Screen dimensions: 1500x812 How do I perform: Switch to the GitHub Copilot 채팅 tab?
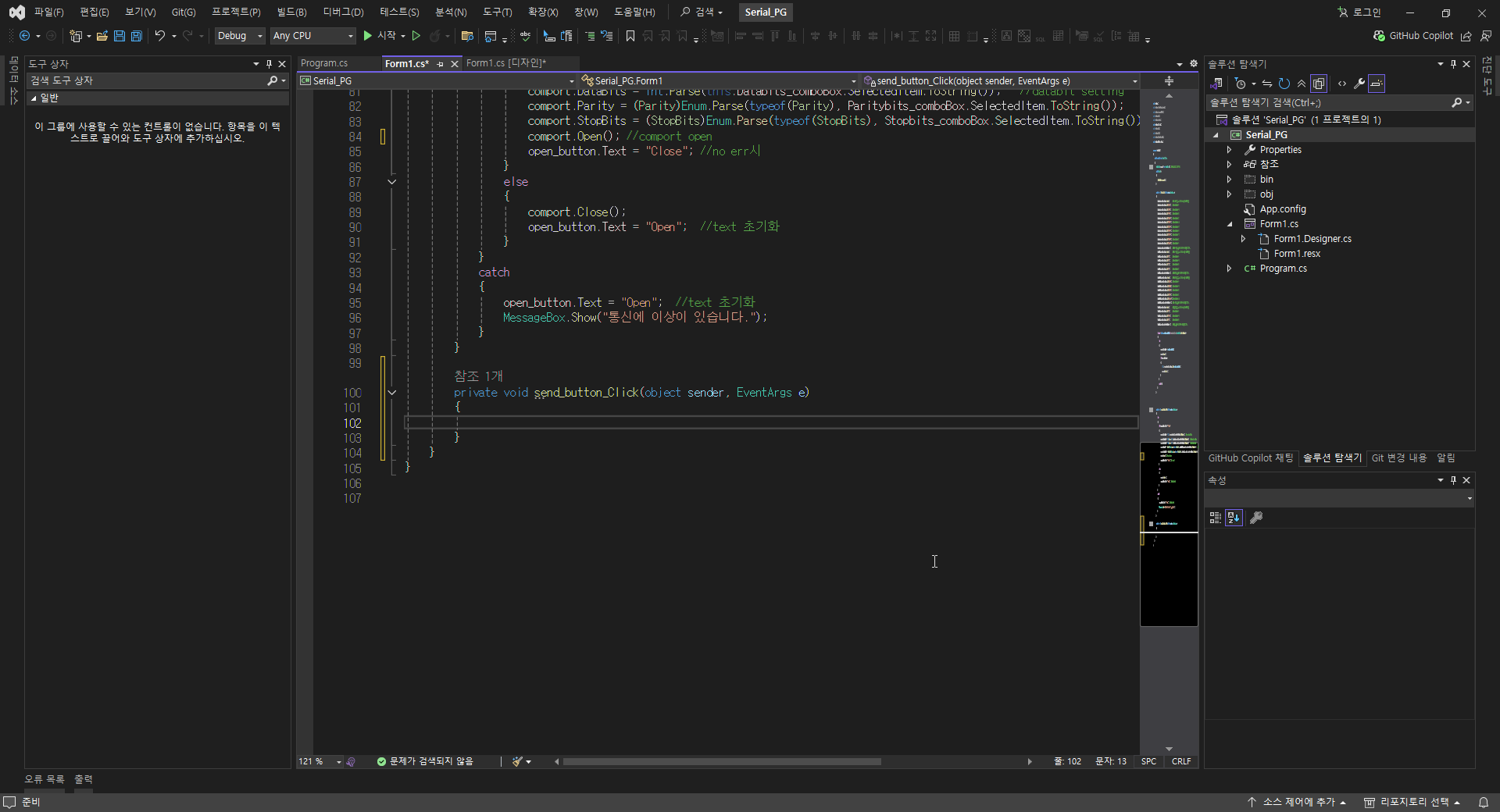(1250, 458)
